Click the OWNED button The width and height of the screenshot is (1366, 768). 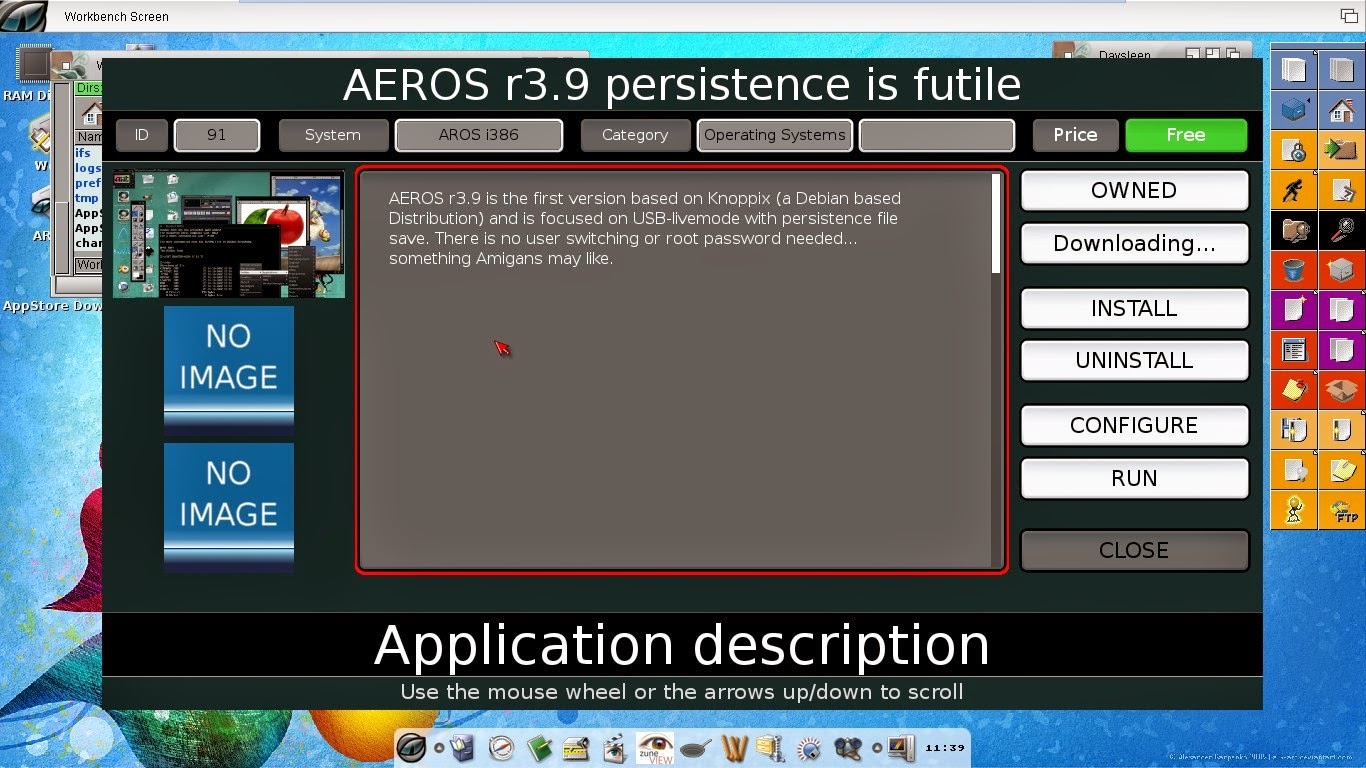point(1134,190)
